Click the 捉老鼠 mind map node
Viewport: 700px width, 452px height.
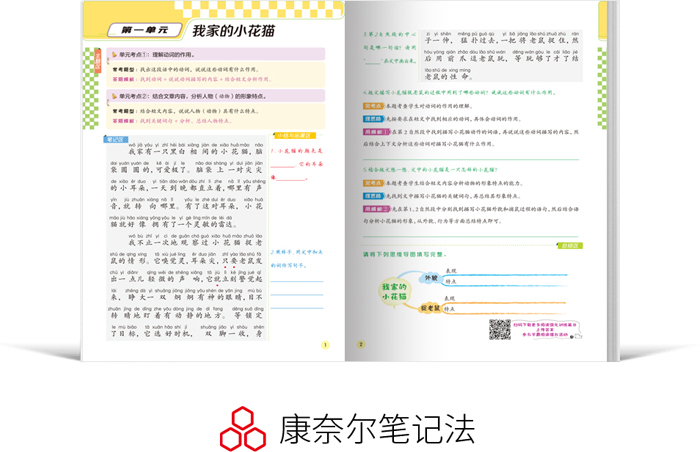[430, 308]
